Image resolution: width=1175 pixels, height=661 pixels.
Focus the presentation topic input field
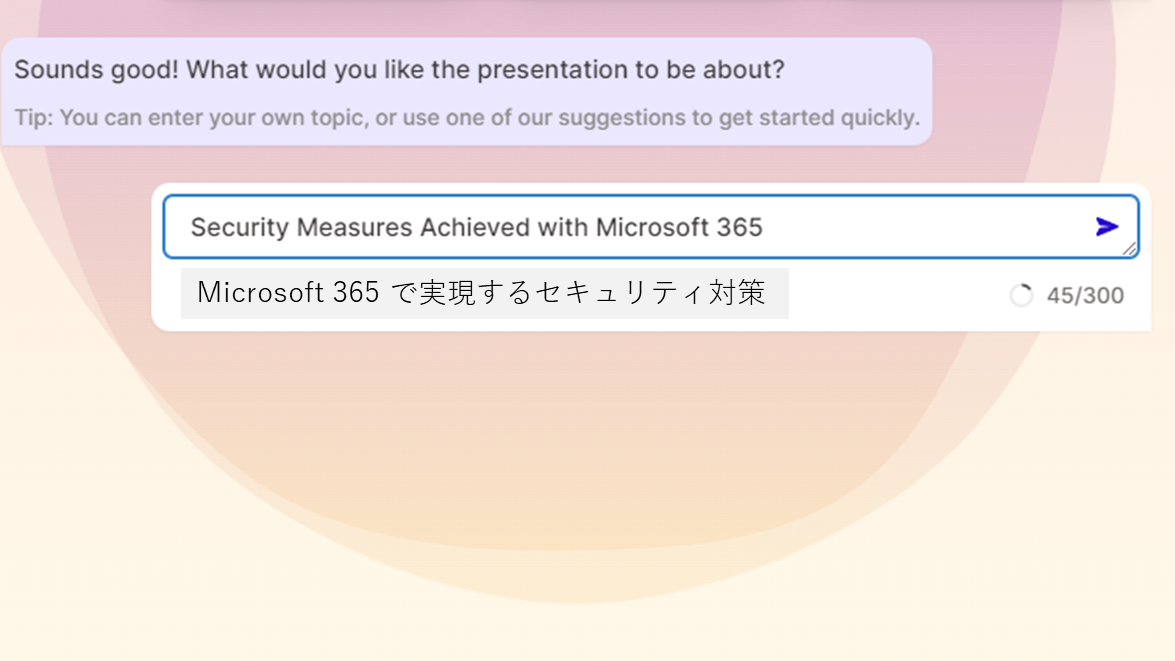point(651,226)
